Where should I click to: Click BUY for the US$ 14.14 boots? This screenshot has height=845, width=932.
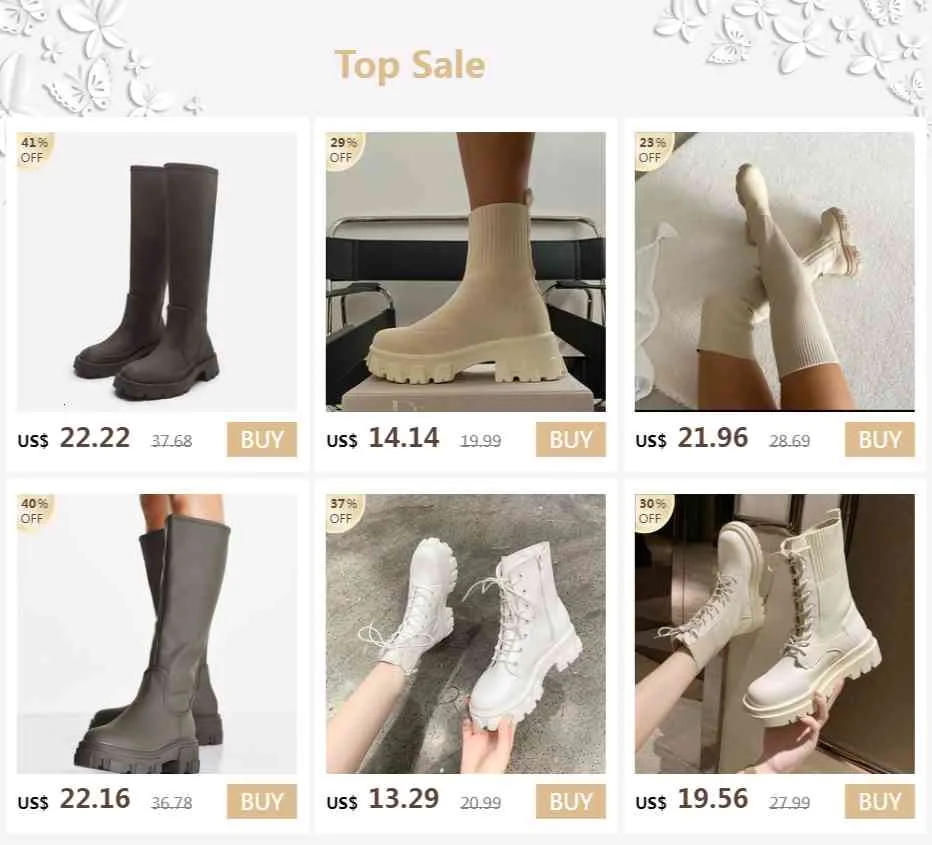(571, 440)
